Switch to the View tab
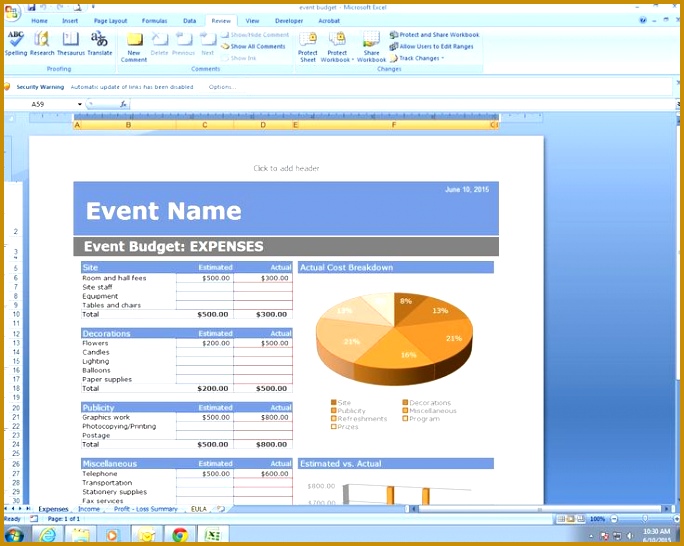The height and width of the screenshot is (546, 684). click(x=252, y=20)
